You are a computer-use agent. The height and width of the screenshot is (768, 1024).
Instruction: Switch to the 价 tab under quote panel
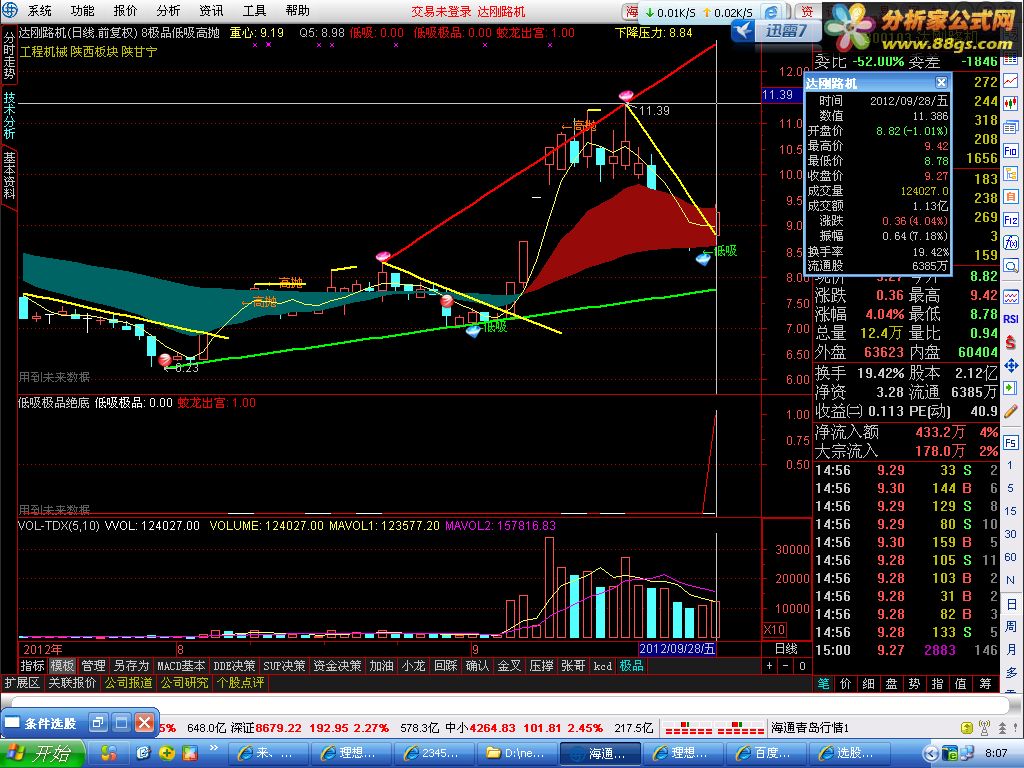point(845,683)
